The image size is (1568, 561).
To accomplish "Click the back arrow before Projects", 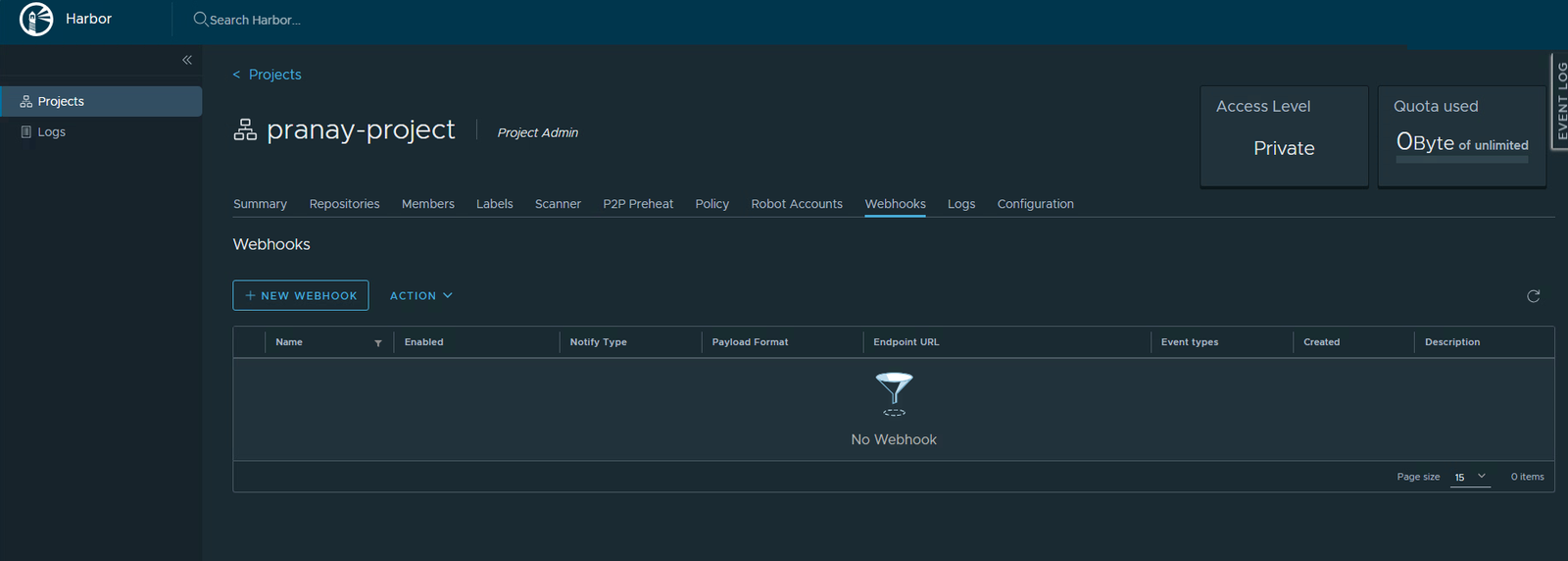I will tap(236, 75).
